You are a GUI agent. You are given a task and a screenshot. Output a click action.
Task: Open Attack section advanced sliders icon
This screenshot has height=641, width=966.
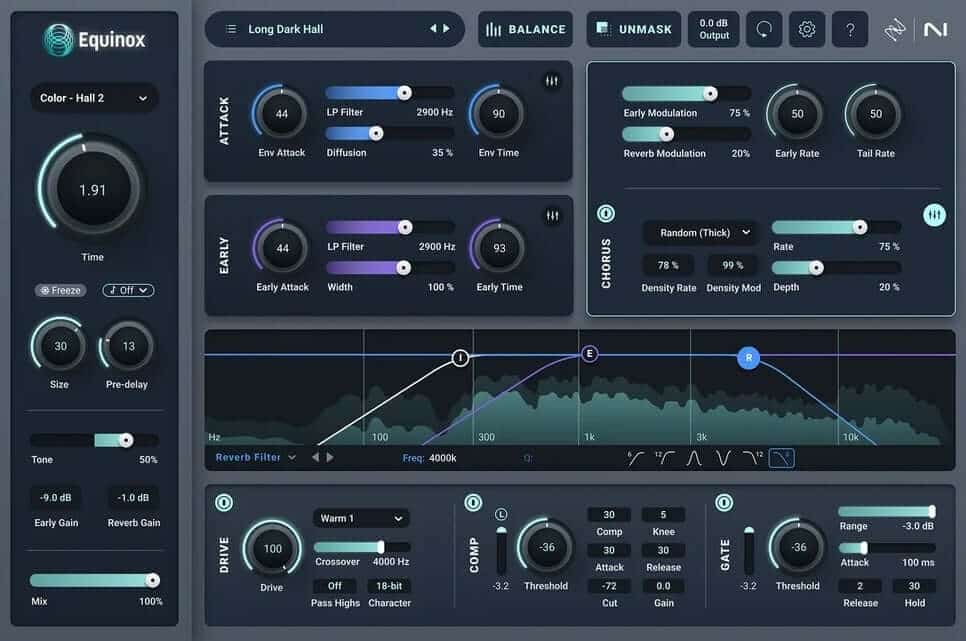(552, 81)
